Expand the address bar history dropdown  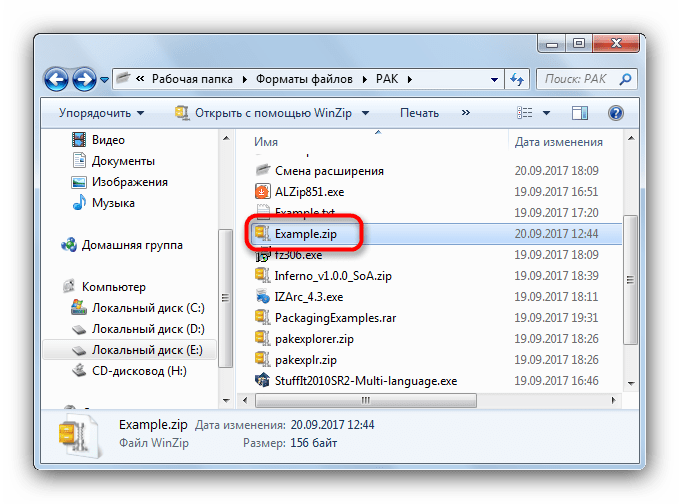click(494, 79)
